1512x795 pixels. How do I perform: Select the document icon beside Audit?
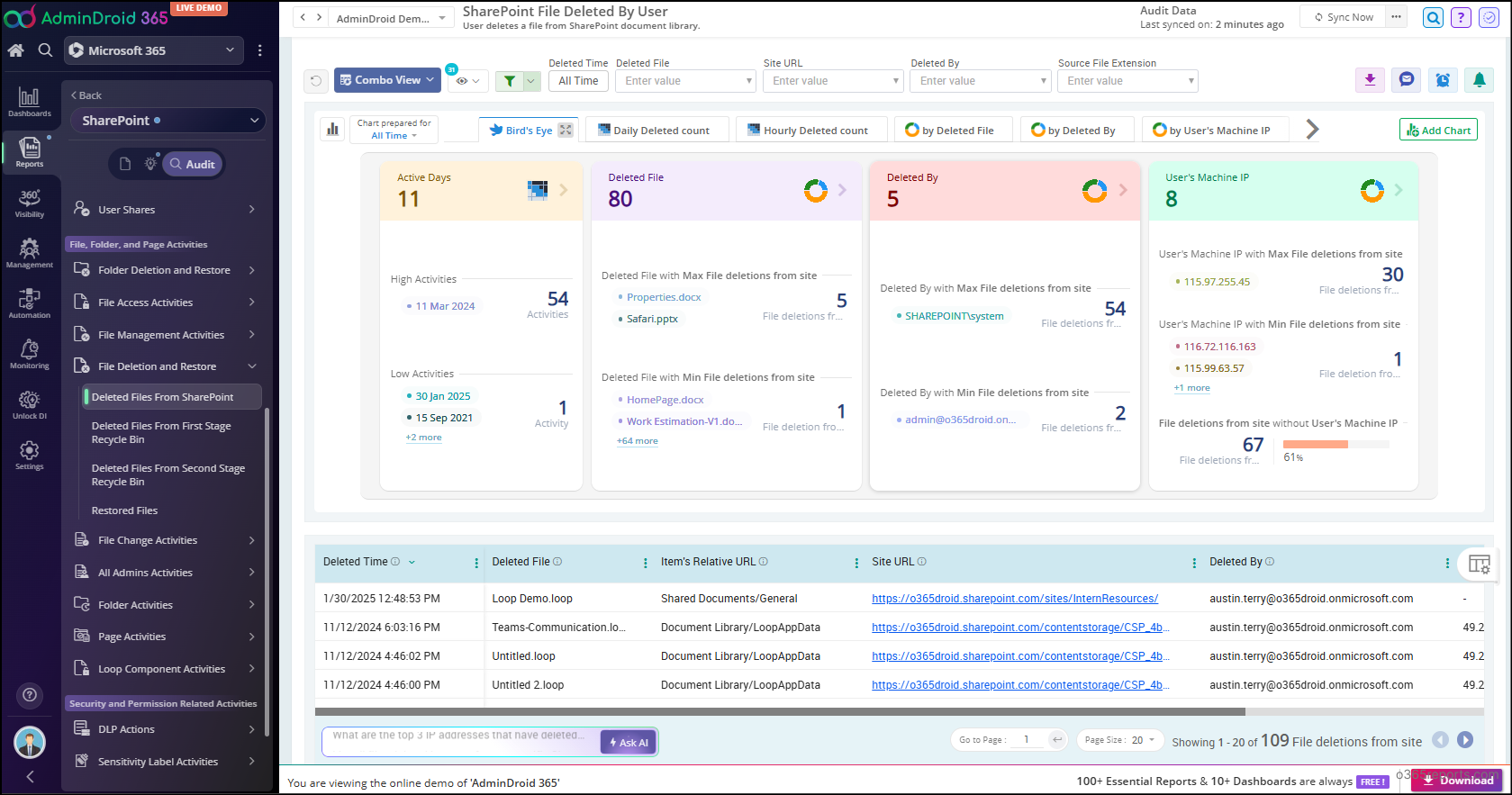pos(125,164)
